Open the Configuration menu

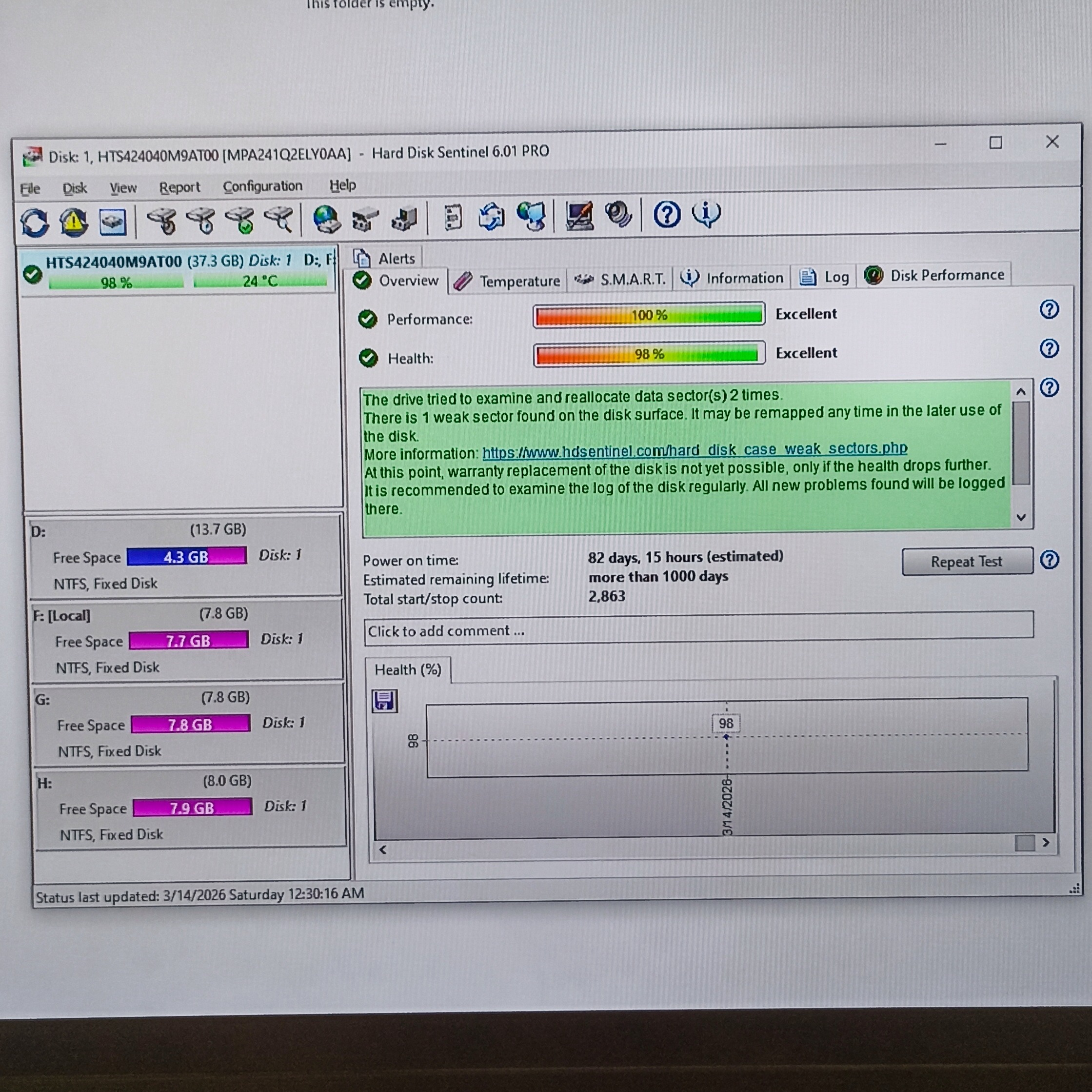[262, 186]
